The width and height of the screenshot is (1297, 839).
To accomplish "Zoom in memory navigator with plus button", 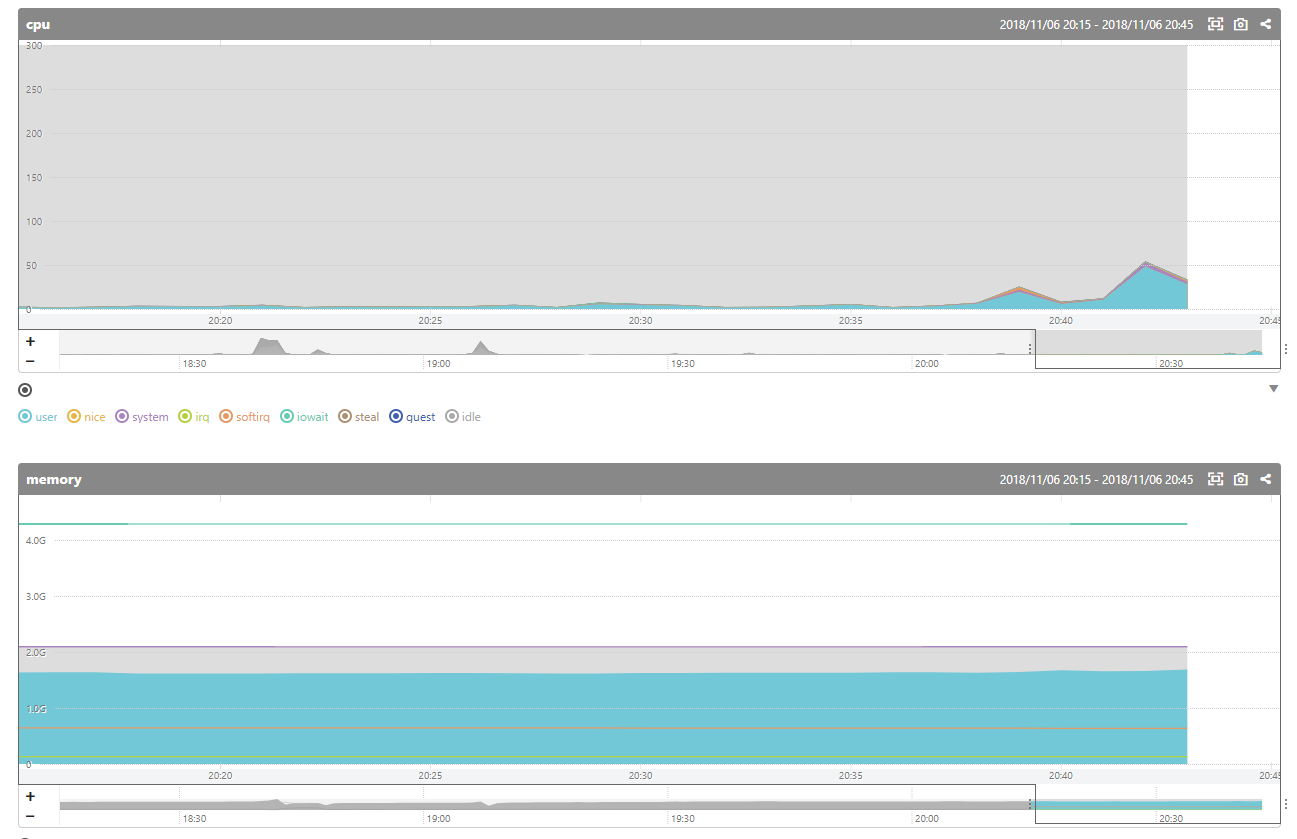I will (30, 797).
